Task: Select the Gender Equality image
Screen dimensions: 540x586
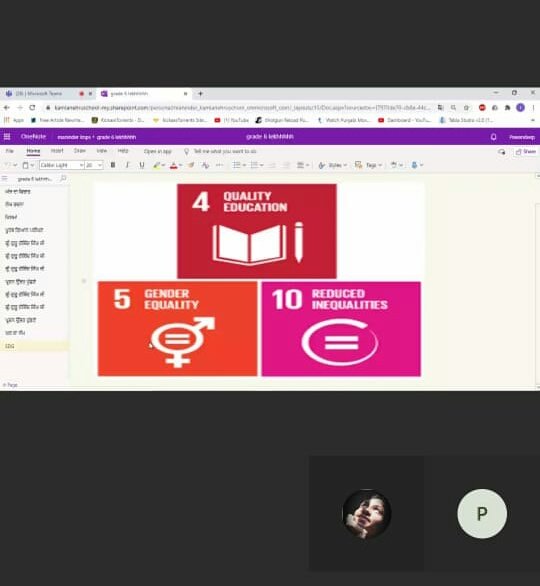Action: [x=178, y=329]
